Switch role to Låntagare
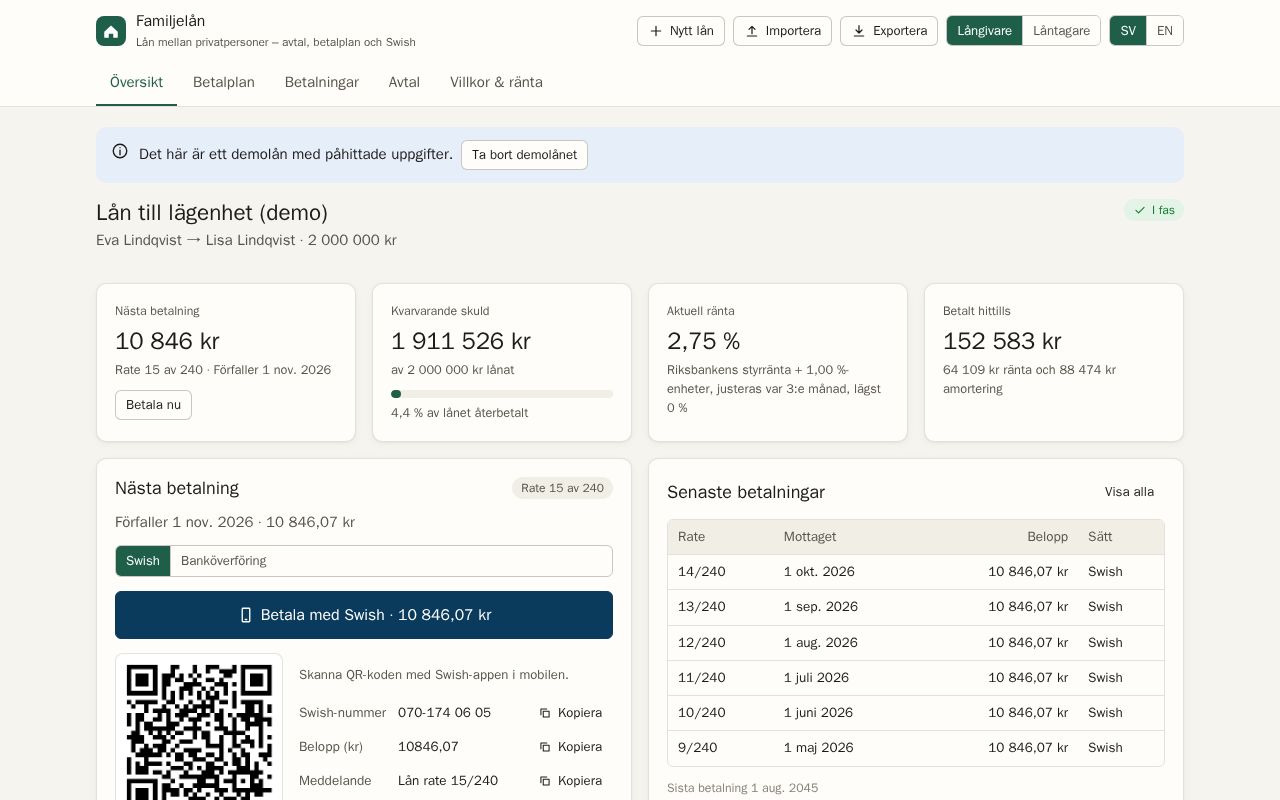The image size is (1280, 800). coord(1061,31)
